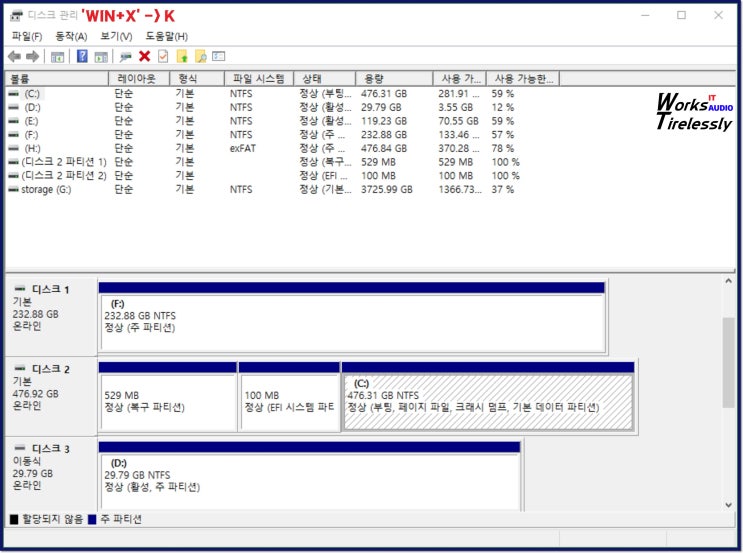Click drive icon of the (H:) volume row
This screenshot has width=743, height=553.
(14, 148)
